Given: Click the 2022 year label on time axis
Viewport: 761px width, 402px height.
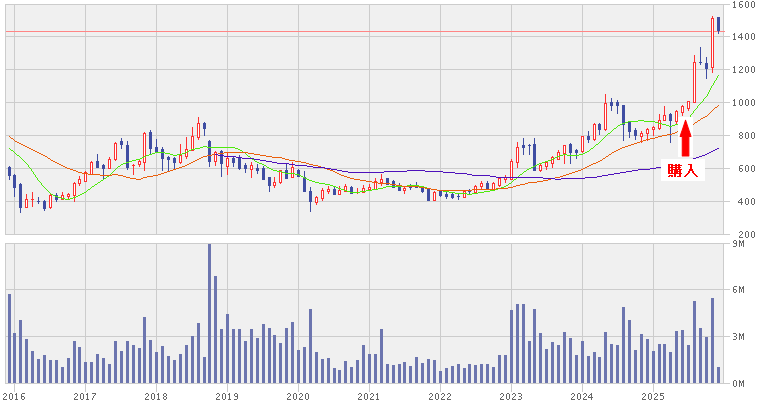Looking at the screenshot, I should pos(440,395).
